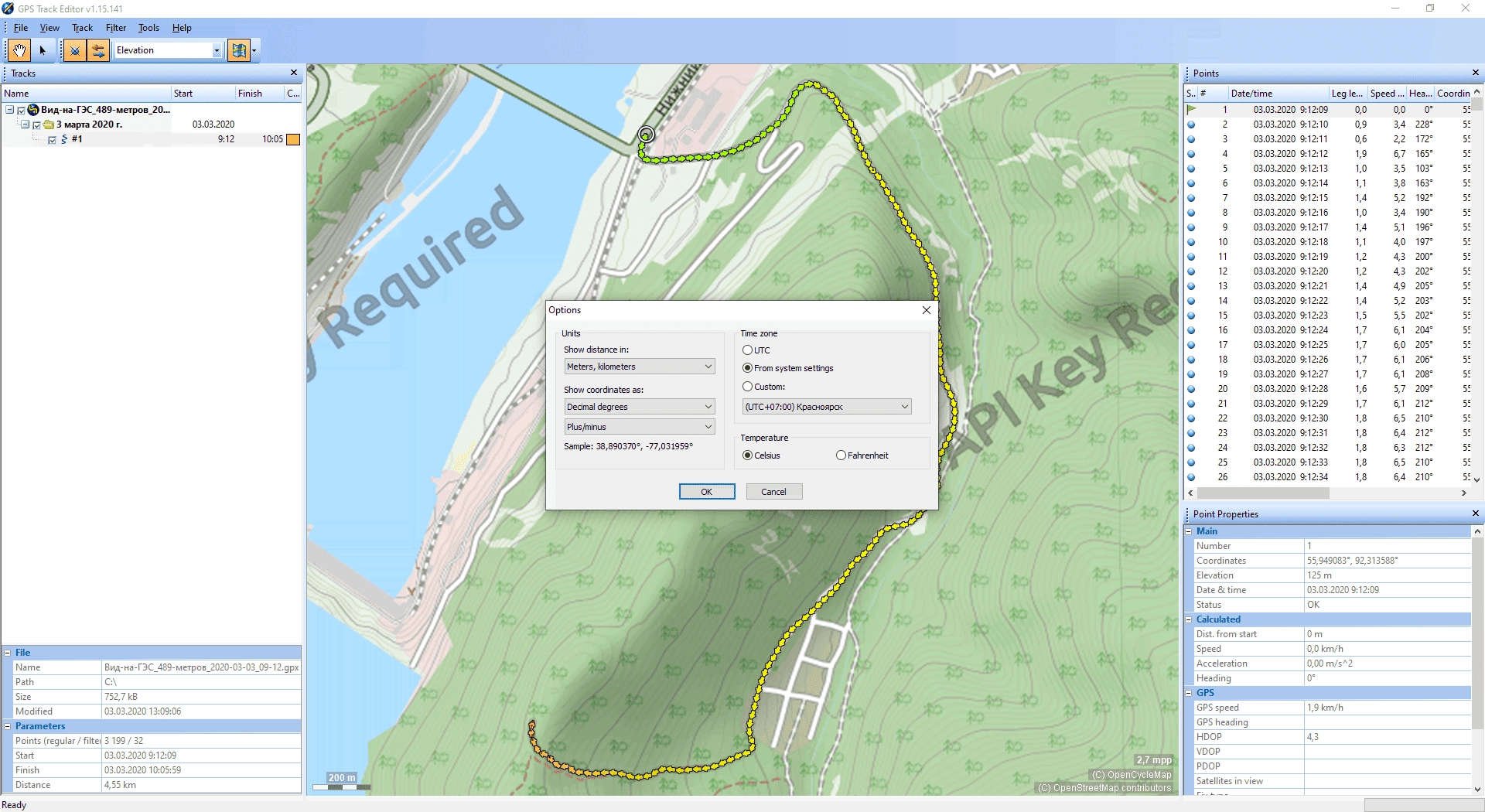Open the View menu
The width and height of the screenshot is (1485, 812).
[49, 28]
